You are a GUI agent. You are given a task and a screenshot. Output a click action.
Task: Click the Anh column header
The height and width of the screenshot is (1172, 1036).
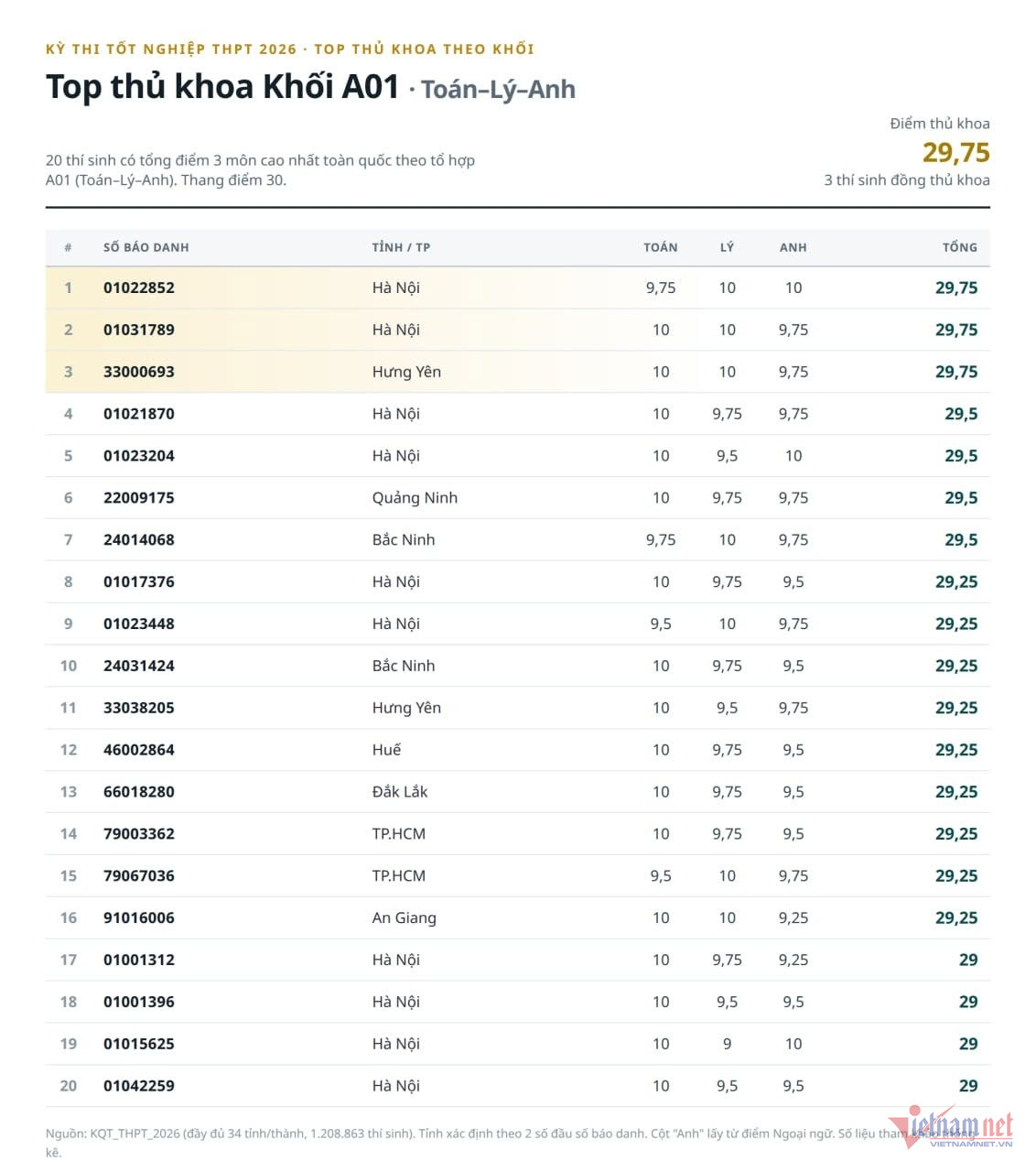793,247
